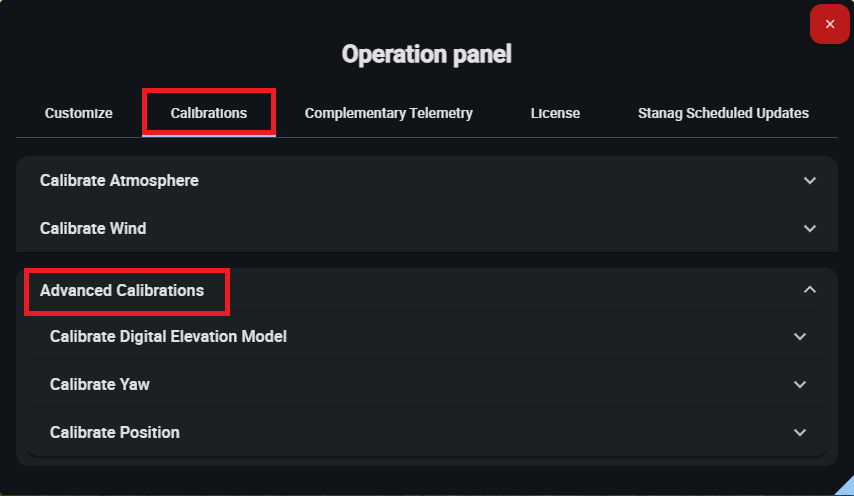The width and height of the screenshot is (854, 496).
Task: Click the Calibrate Wind chevron arrow
Action: (810, 229)
